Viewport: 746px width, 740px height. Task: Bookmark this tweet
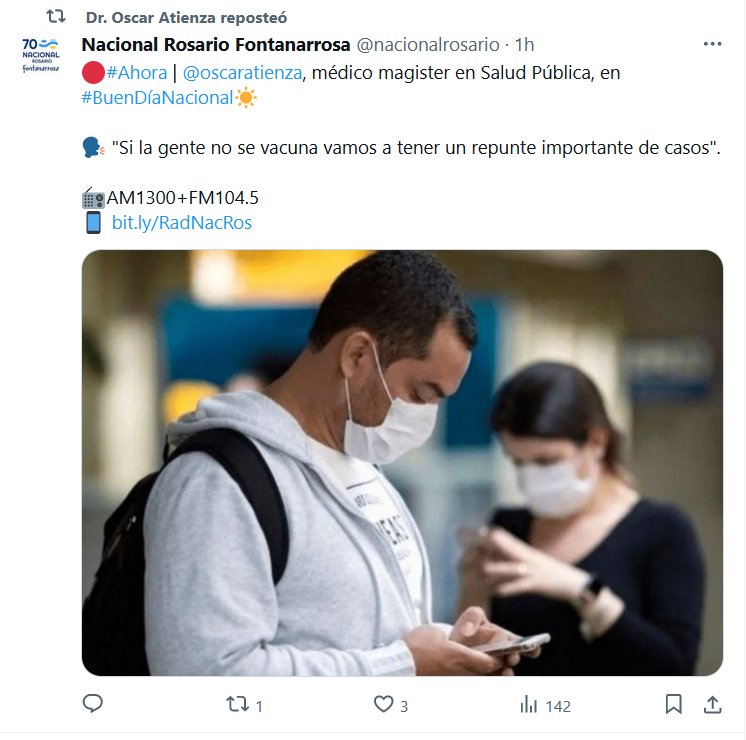673,704
